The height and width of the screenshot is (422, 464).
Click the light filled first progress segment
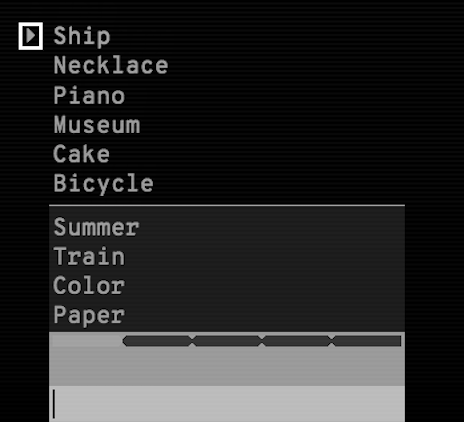pyautogui.click(x=87, y=341)
